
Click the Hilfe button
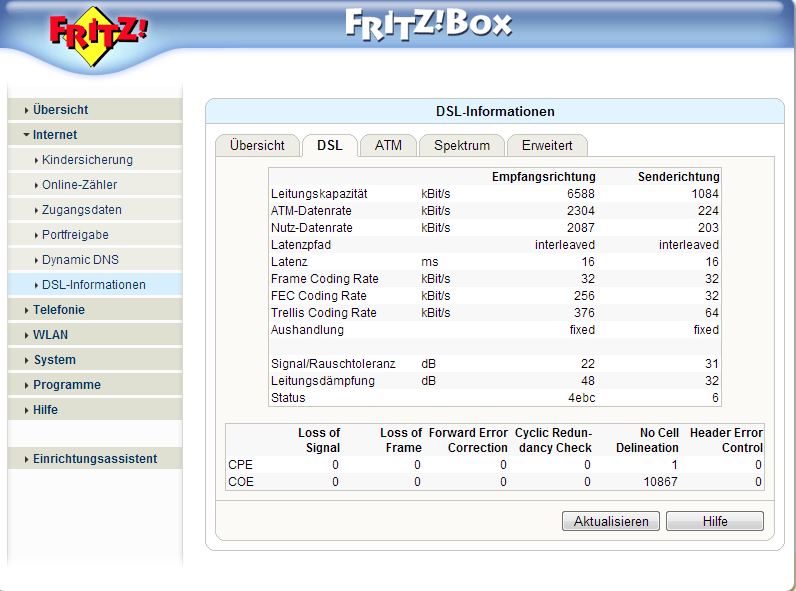click(715, 521)
